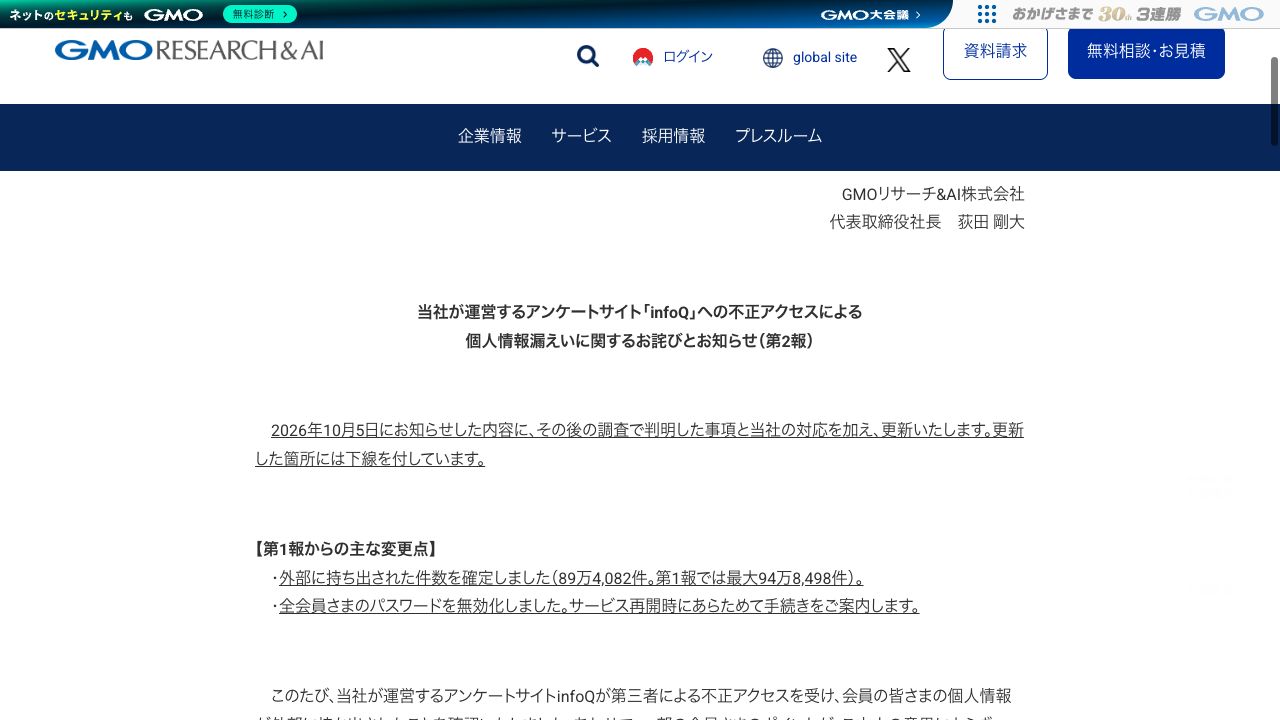The width and height of the screenshot is (1280, 720).
Task: Open the GMO大会議 banner link
Action: [871, 14]
